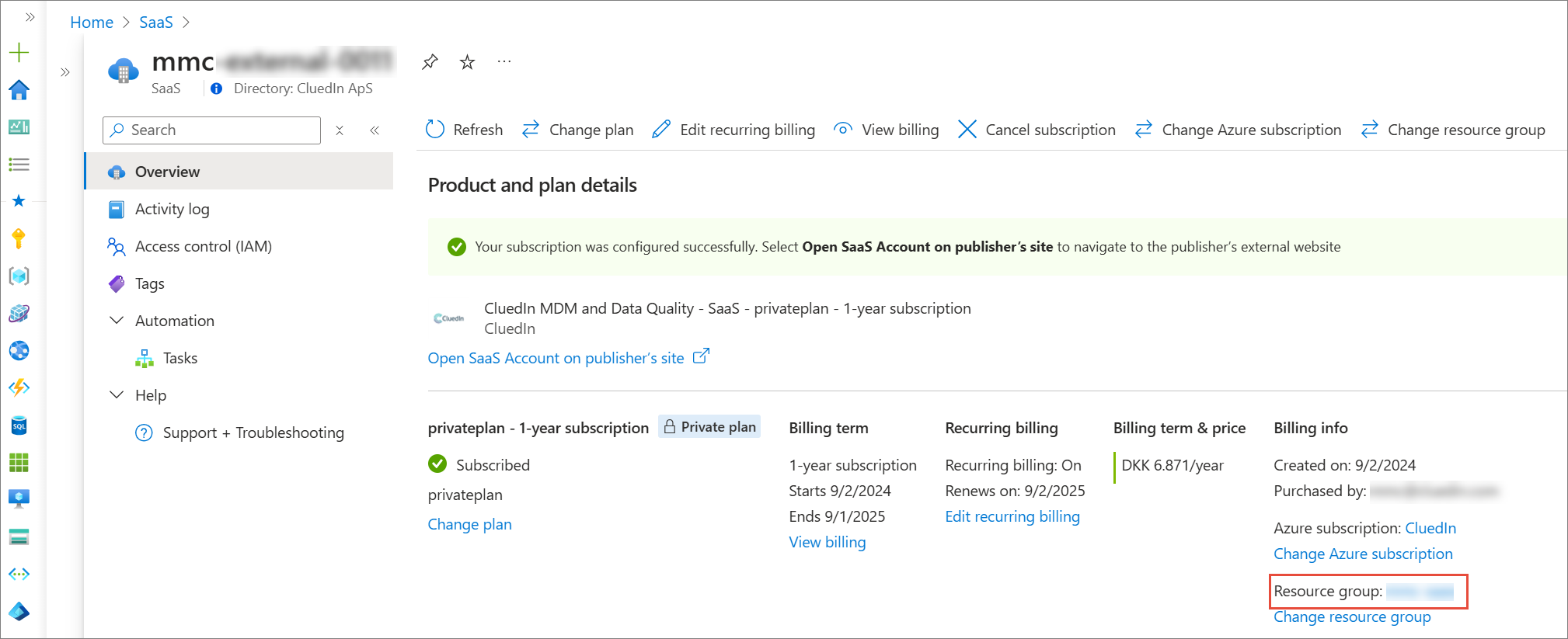Open the more options ellipsis menu

[x=504, y=61]
